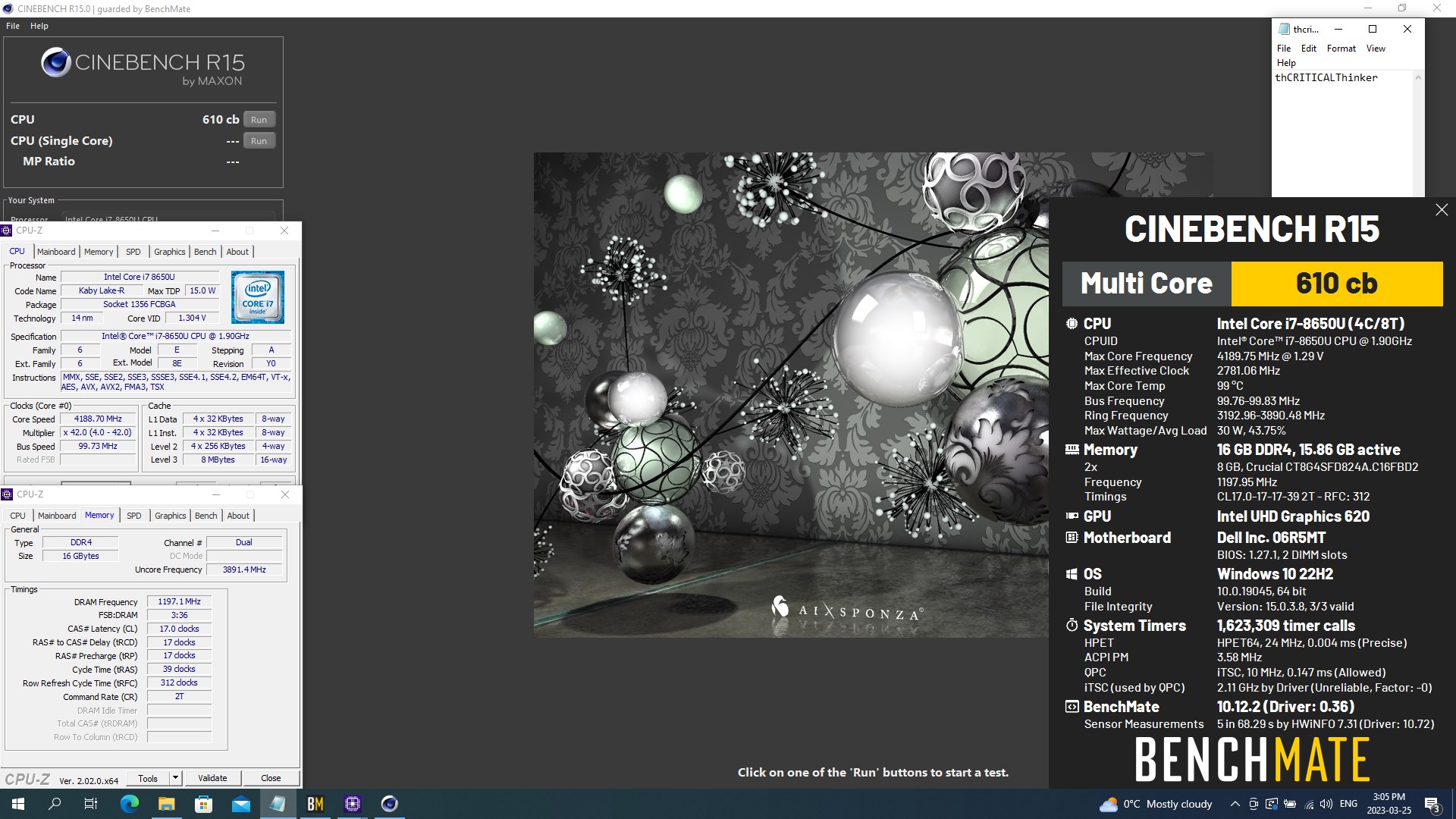Open the volume control in tray
The image size is (1456, 819).
(1326, 804)
